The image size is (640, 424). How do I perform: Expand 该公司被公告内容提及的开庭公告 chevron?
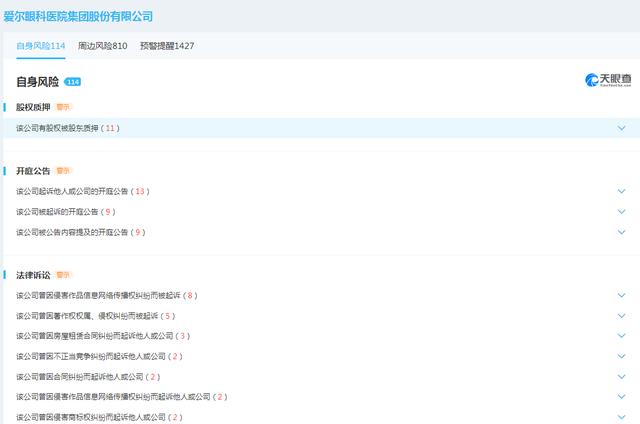coord(621,232)
